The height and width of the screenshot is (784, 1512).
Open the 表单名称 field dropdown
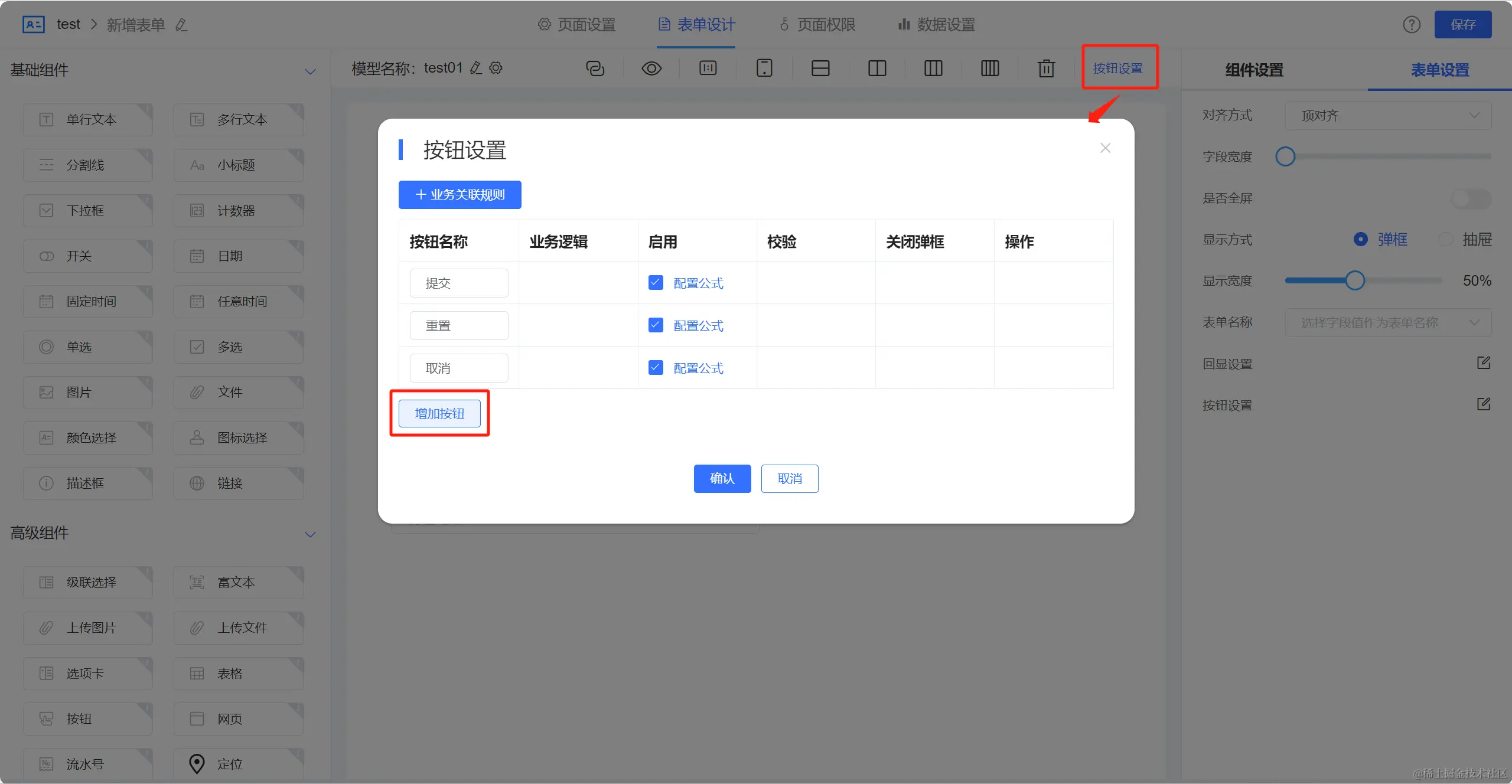click(x=1387, y=322)
